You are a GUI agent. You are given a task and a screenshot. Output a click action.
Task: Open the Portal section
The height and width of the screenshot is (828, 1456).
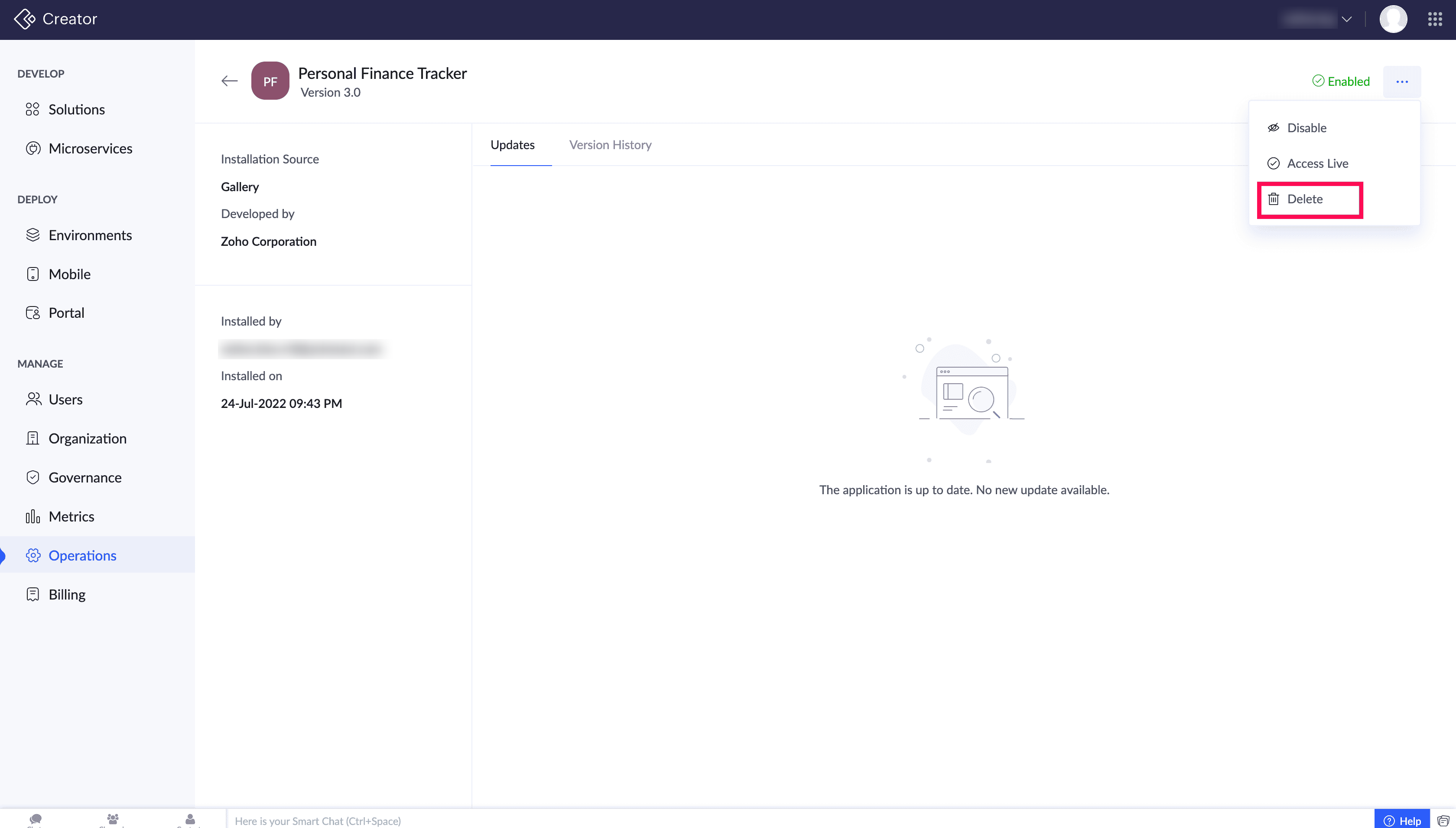[x=66, y=313]
